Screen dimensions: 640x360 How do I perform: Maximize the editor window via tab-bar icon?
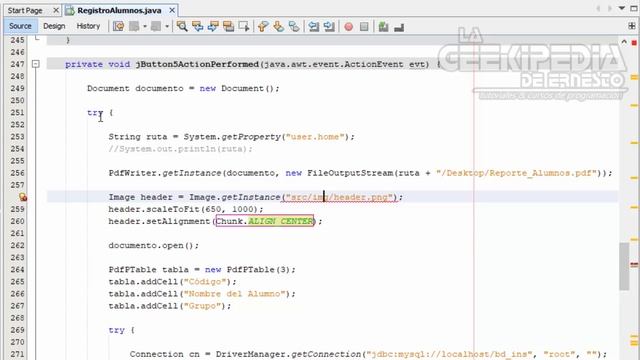634,8
